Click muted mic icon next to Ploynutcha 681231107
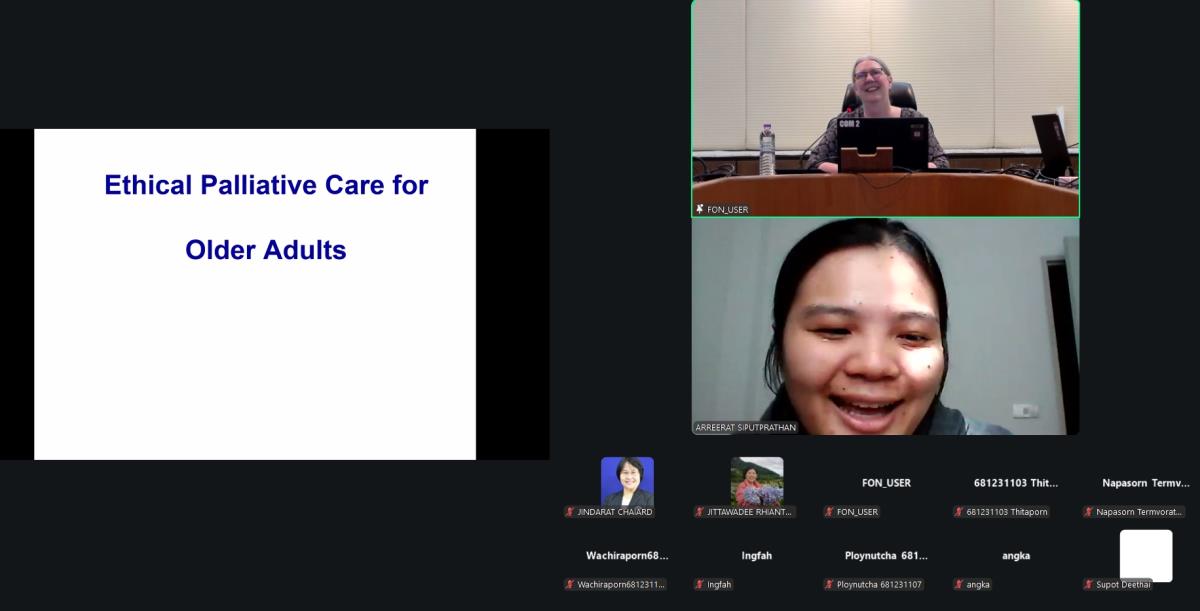Viewport: 1200px width, 611px height. 829,585
